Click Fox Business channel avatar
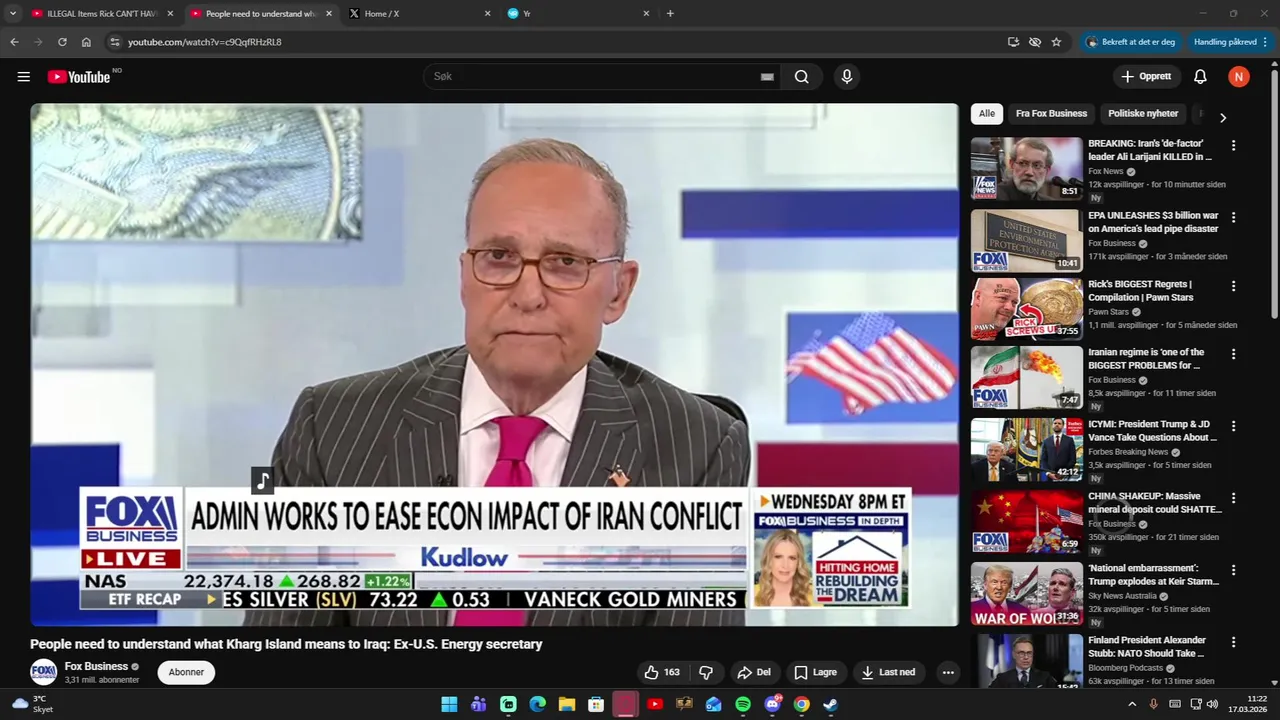Screen dimensions: 1280x720 tap(43, 672)
